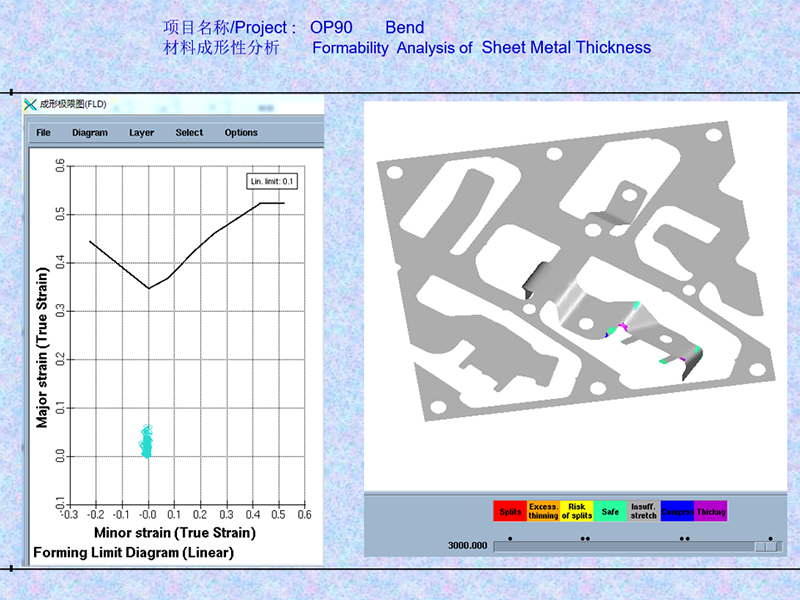Open the Layer dropdown menu
The height and width of the screenshot is (600, 800).
[141, 132]
